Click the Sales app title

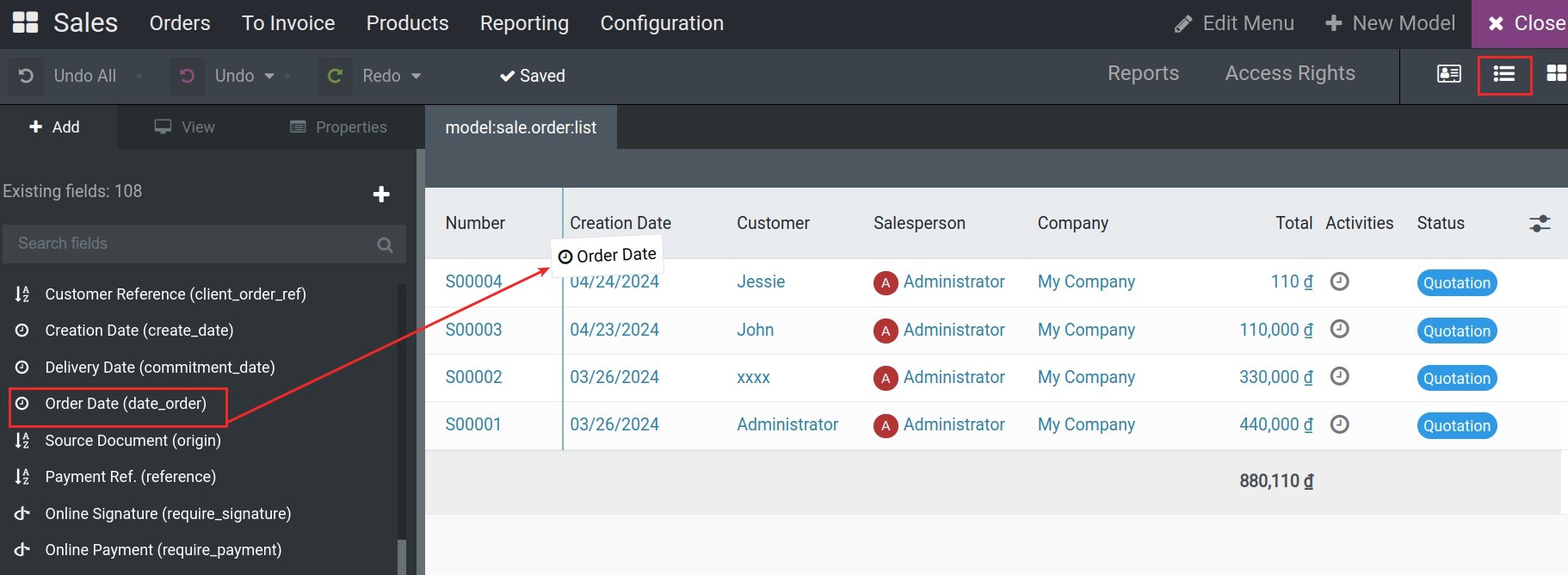coord(85,22)
